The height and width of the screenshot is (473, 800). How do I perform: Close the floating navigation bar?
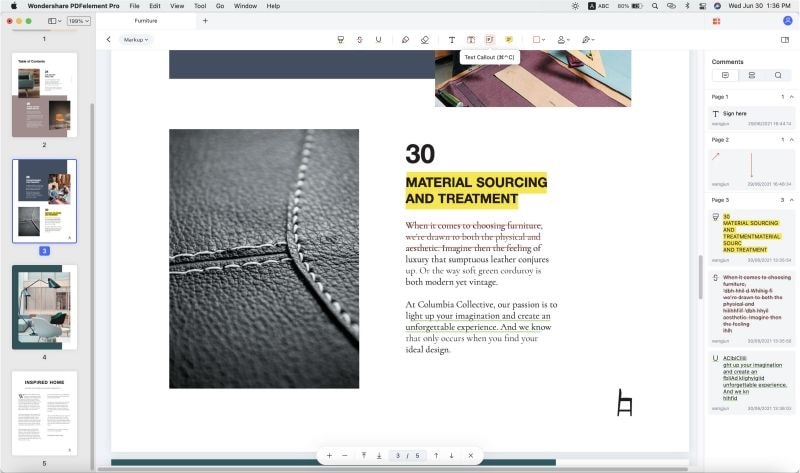click(470, 456)
